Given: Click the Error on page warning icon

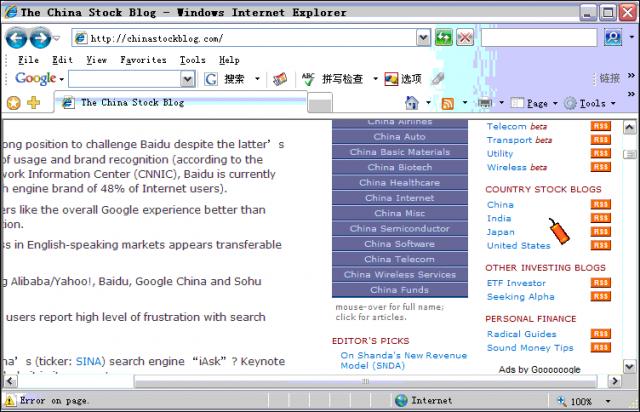Looking at the screenshot, I should 10,400.
